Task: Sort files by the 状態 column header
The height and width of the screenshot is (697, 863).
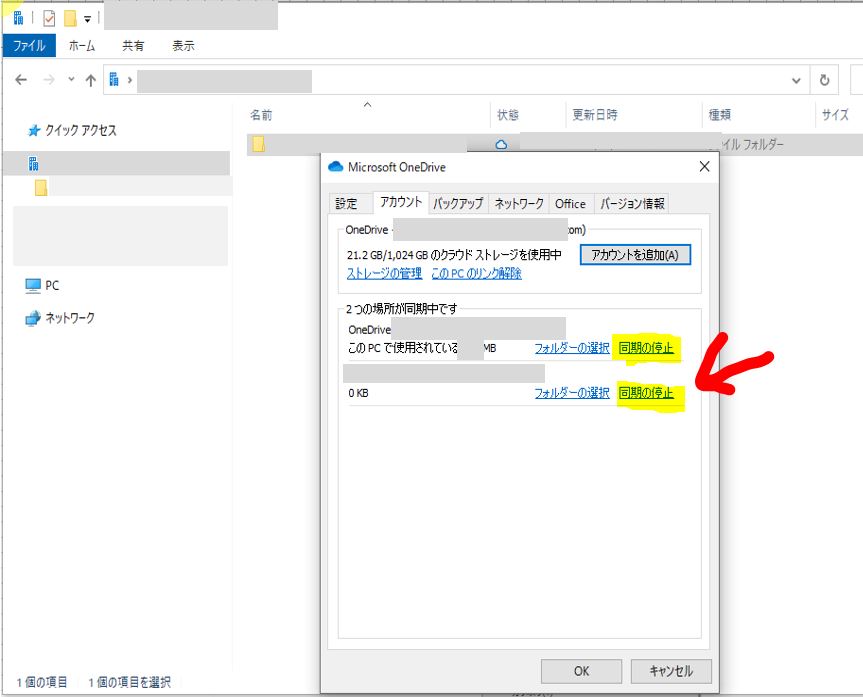Action: (507, 115)
